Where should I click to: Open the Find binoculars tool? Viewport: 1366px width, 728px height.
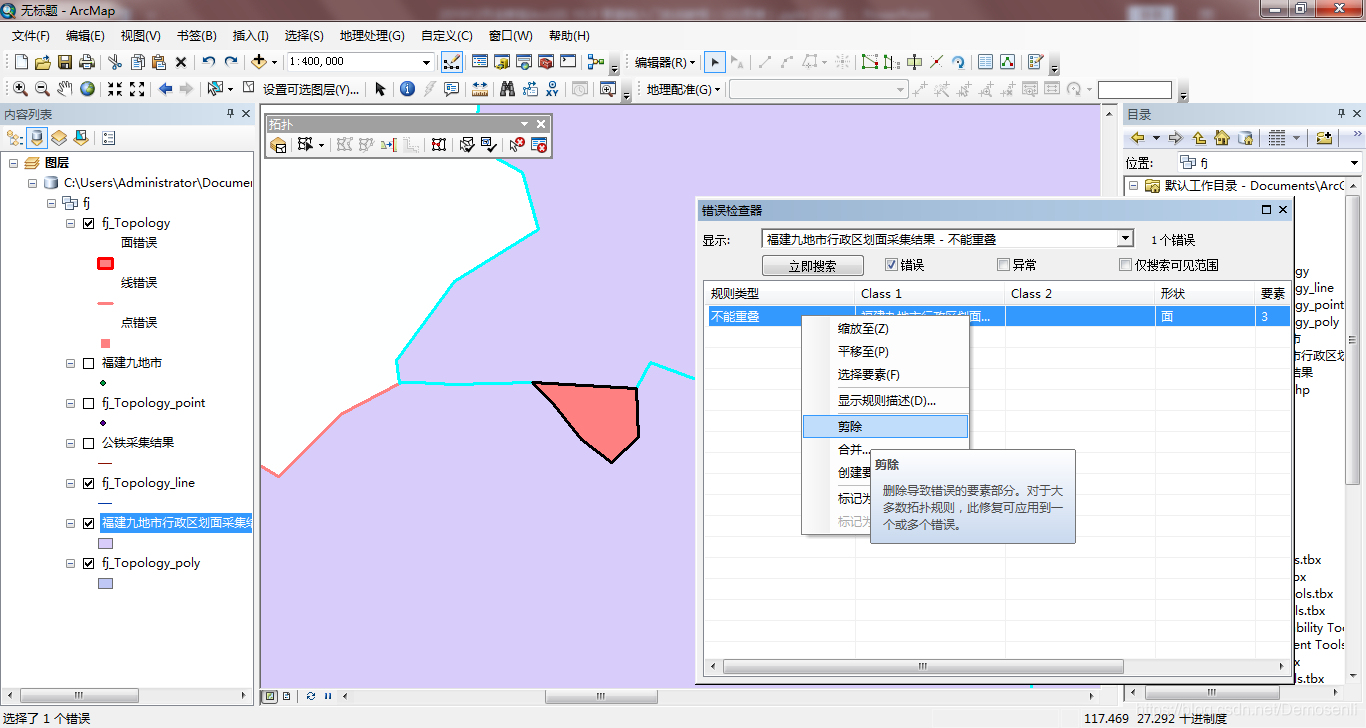click(507, 89)
